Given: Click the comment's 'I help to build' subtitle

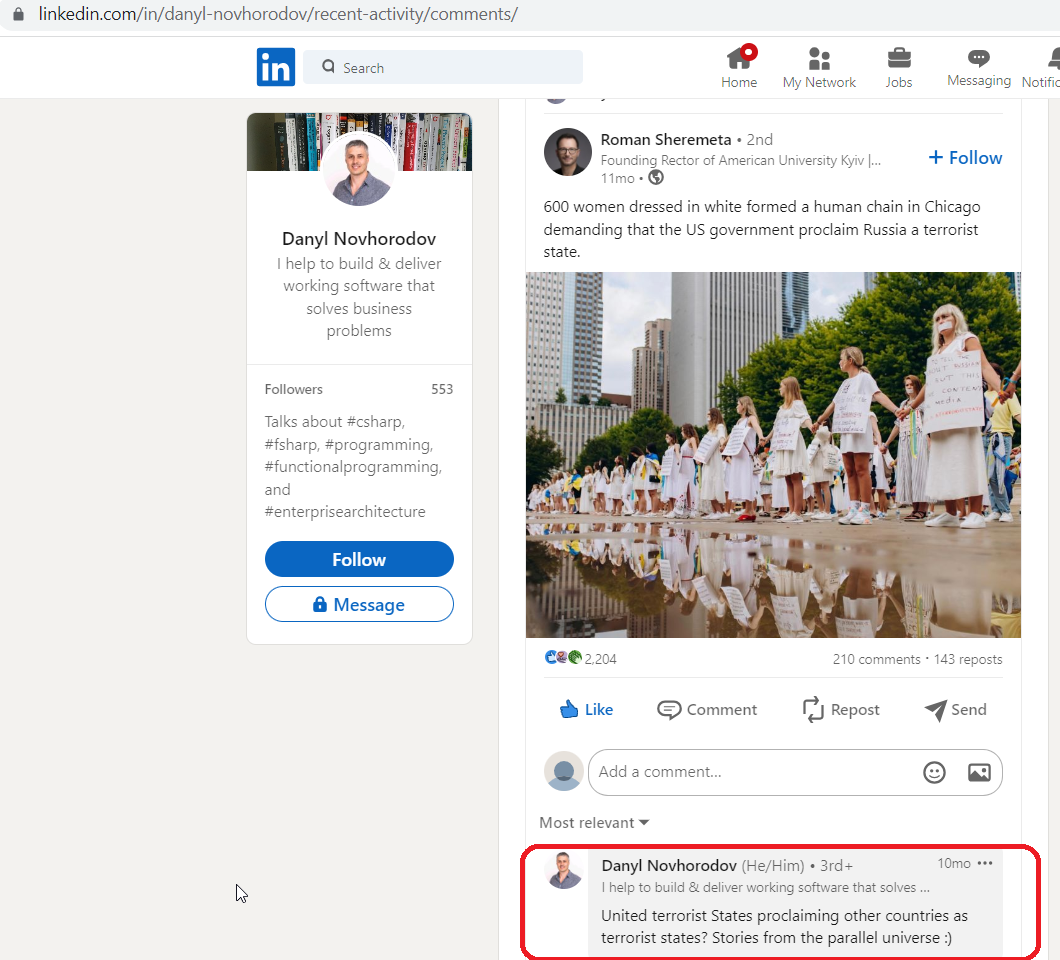Looking at the screenshot, I should click(765, 888).
